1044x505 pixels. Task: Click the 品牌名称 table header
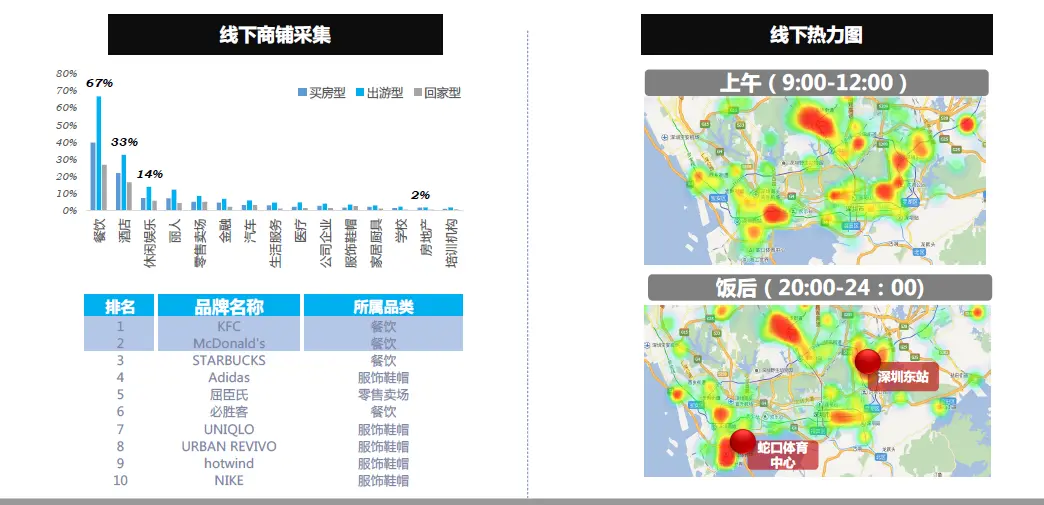point(229,306)
